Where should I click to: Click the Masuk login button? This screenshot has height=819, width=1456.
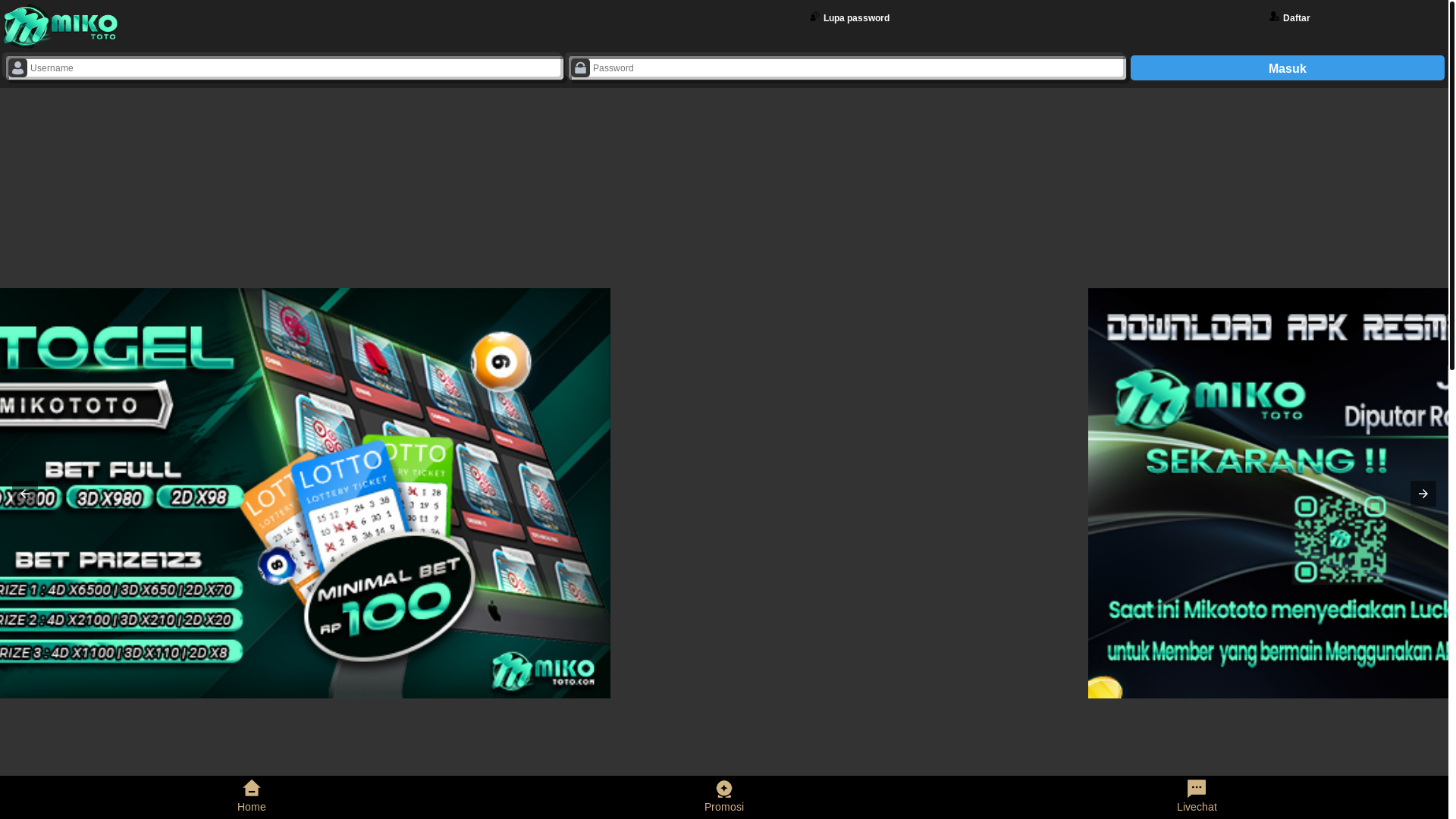[x=1287, y=68]
